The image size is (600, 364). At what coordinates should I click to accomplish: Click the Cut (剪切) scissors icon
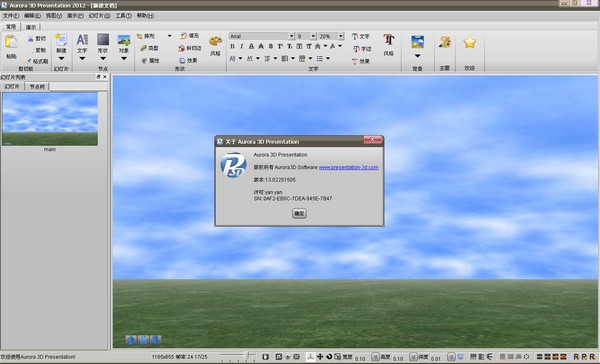31,39
